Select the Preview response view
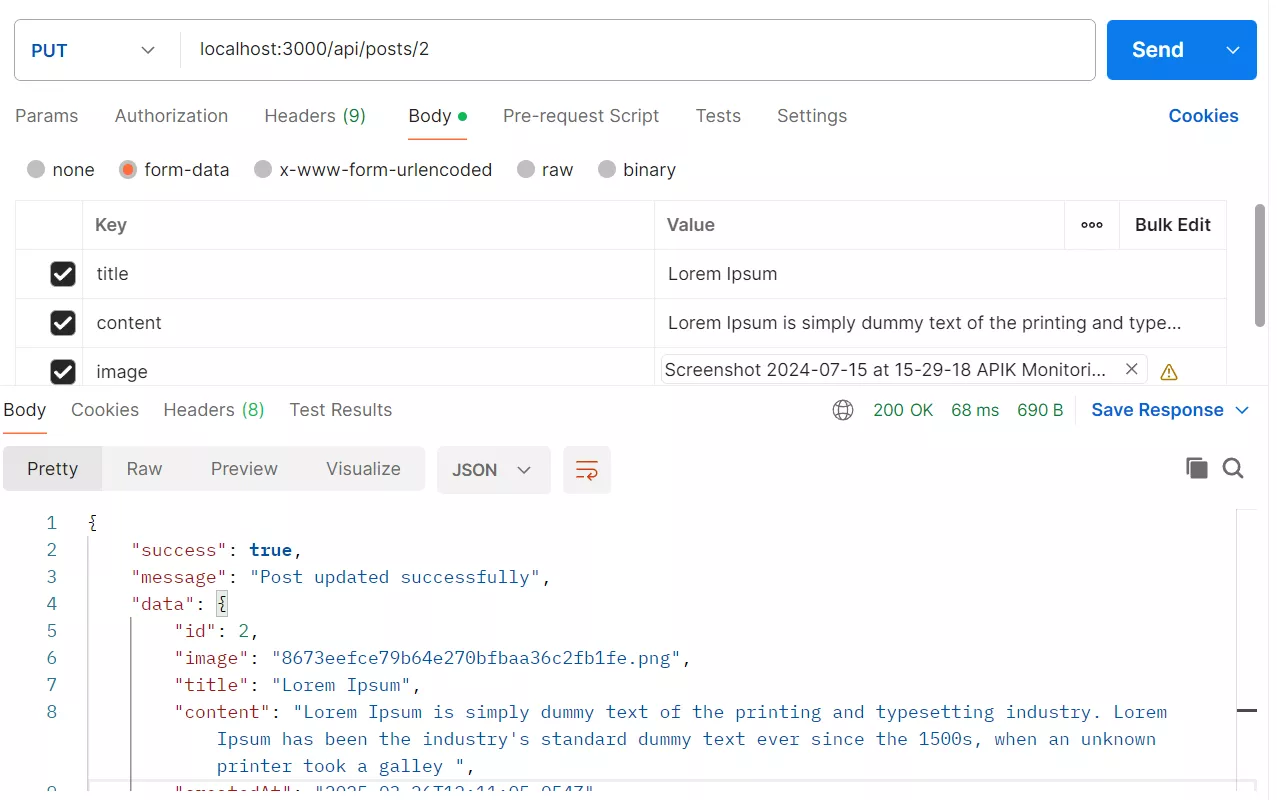The height and width of the screenshot is (800, 1277). [x=244, y=469]
